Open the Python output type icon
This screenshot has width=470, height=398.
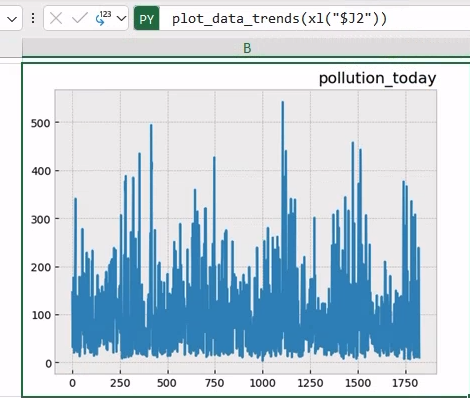103,18
